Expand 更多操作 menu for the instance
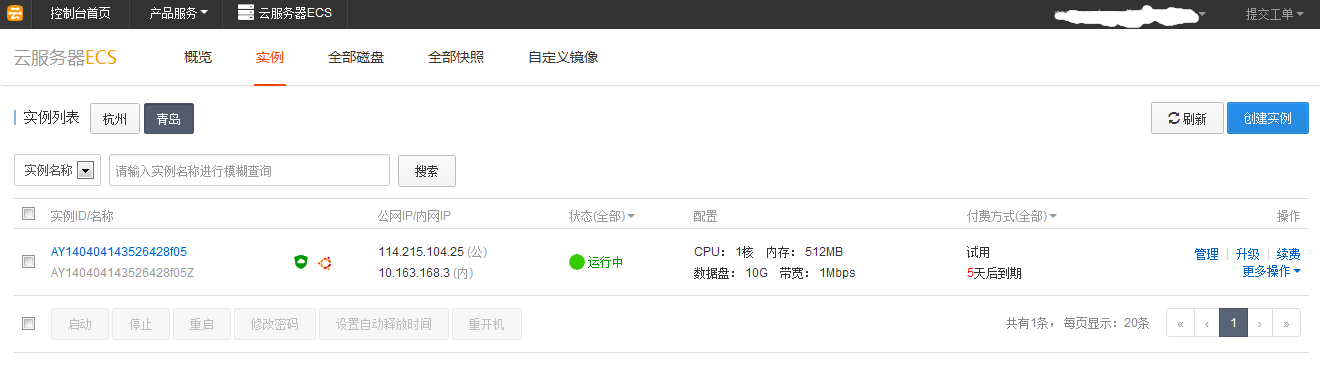Image resolution: width=1320 pixels, height=371 pixels. coord(1271,271)
